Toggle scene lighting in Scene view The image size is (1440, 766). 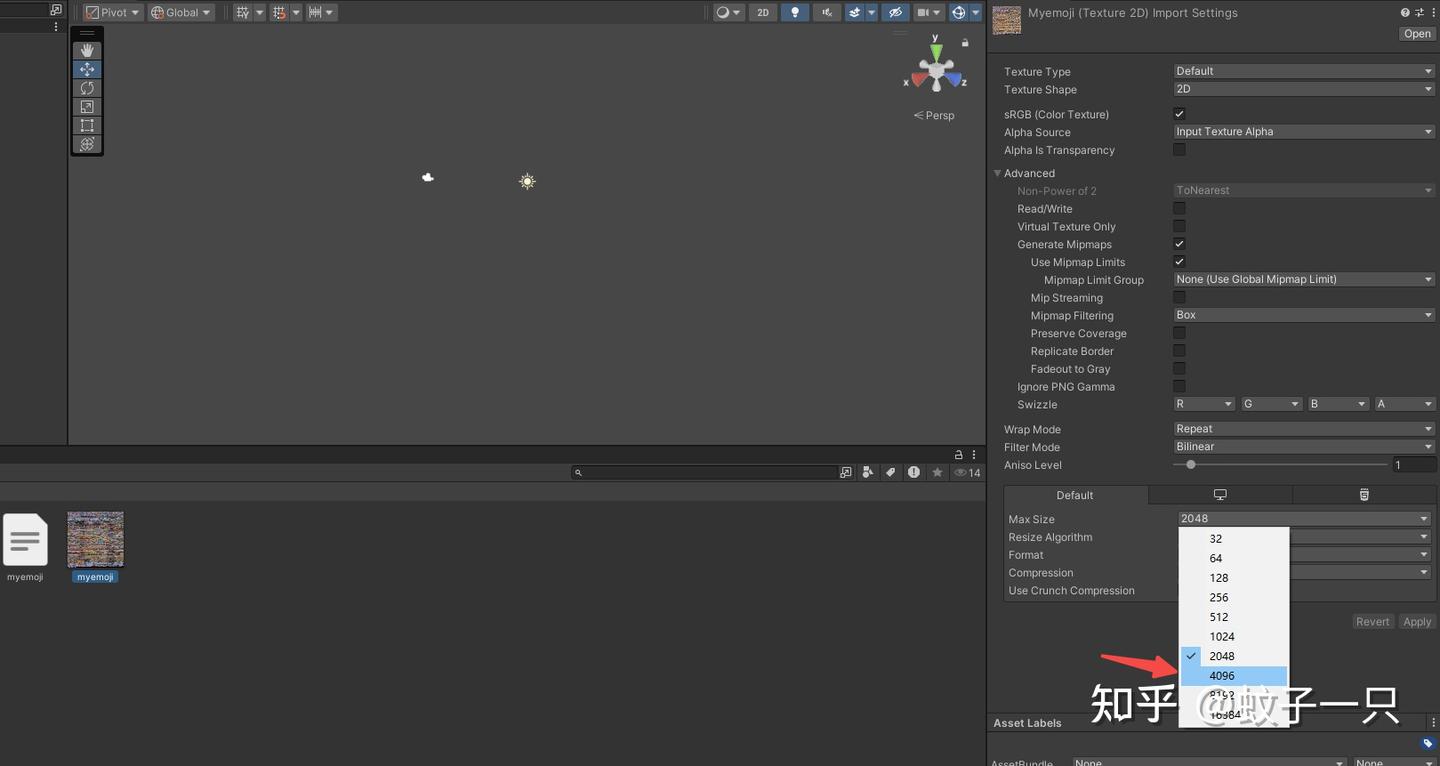(795, 12)
